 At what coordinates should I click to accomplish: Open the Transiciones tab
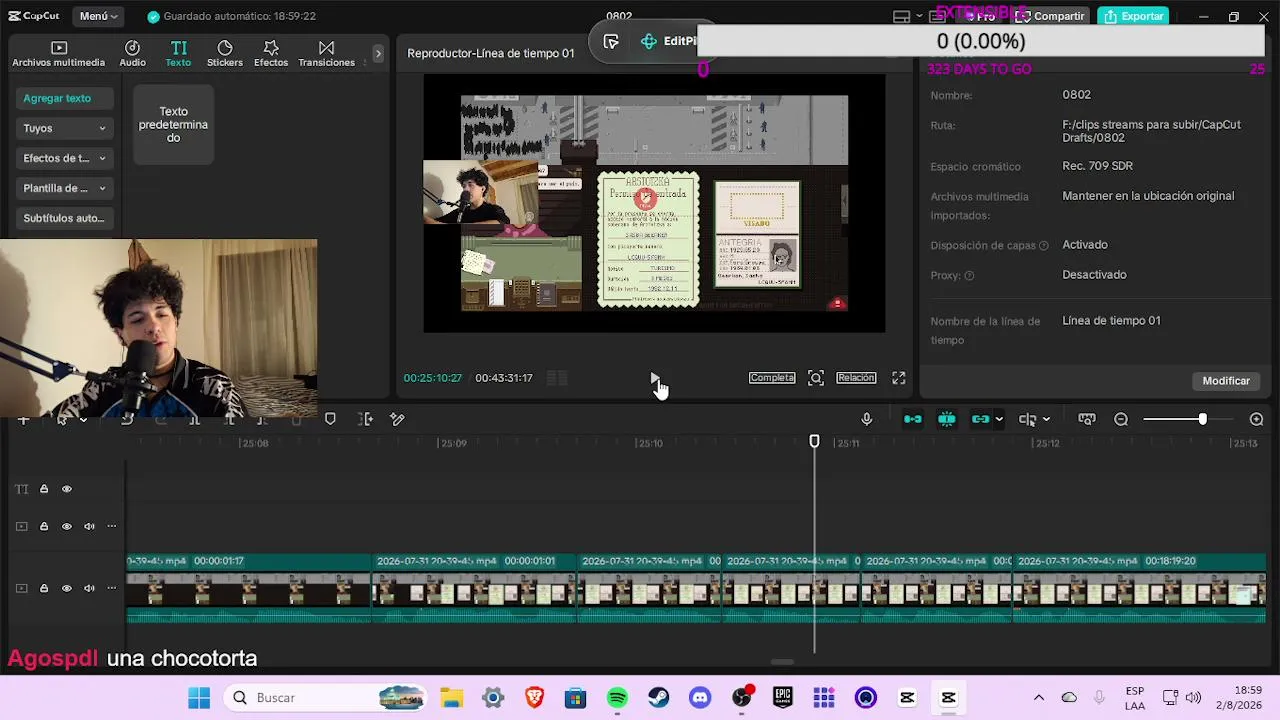[x=326, y=54]
